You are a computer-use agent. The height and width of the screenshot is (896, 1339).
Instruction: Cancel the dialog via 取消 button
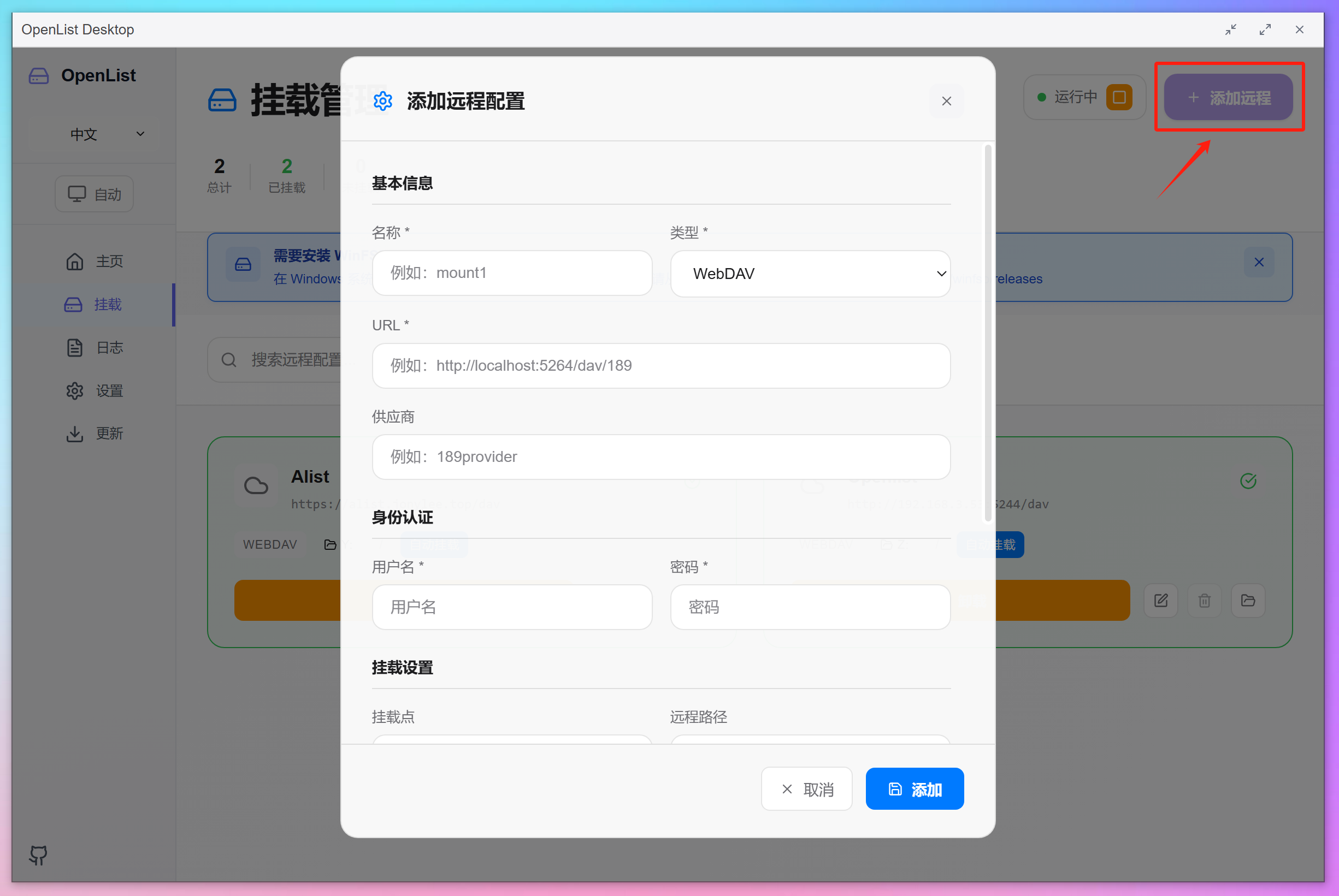pos(807,788)
